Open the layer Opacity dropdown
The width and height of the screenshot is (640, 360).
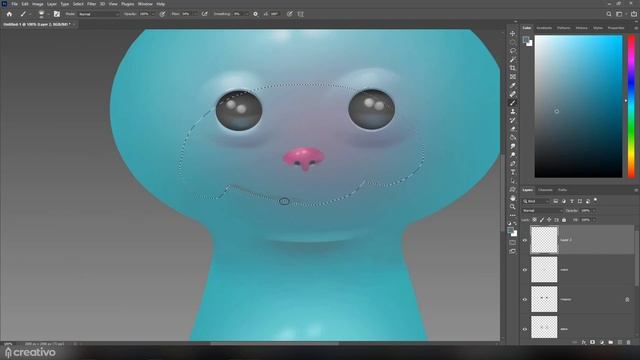point(594,211)
